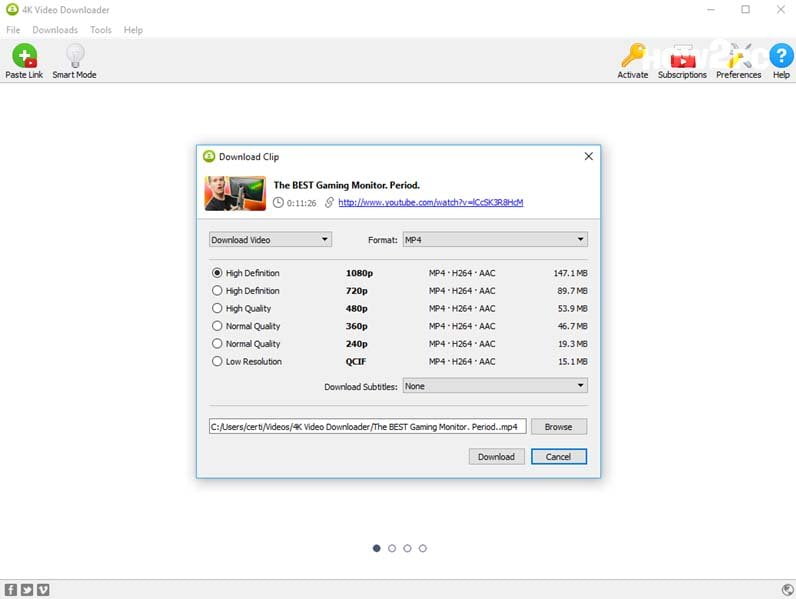The width and height of the screenshot is (796, 599).
Task: Open the Facebook icon in status bar
Action: point(11,589)
